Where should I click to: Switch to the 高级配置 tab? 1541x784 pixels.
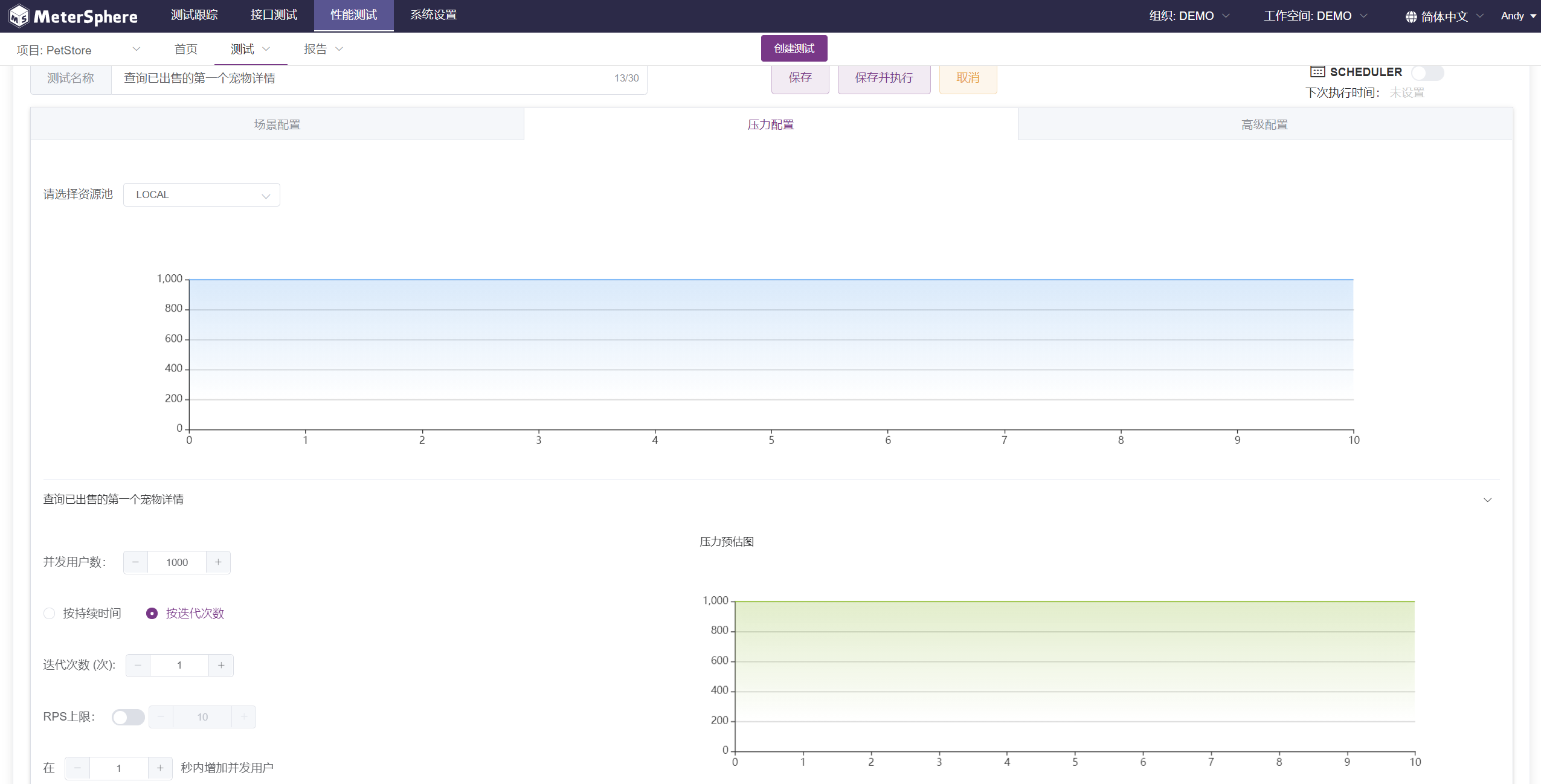click(1265, 124)
